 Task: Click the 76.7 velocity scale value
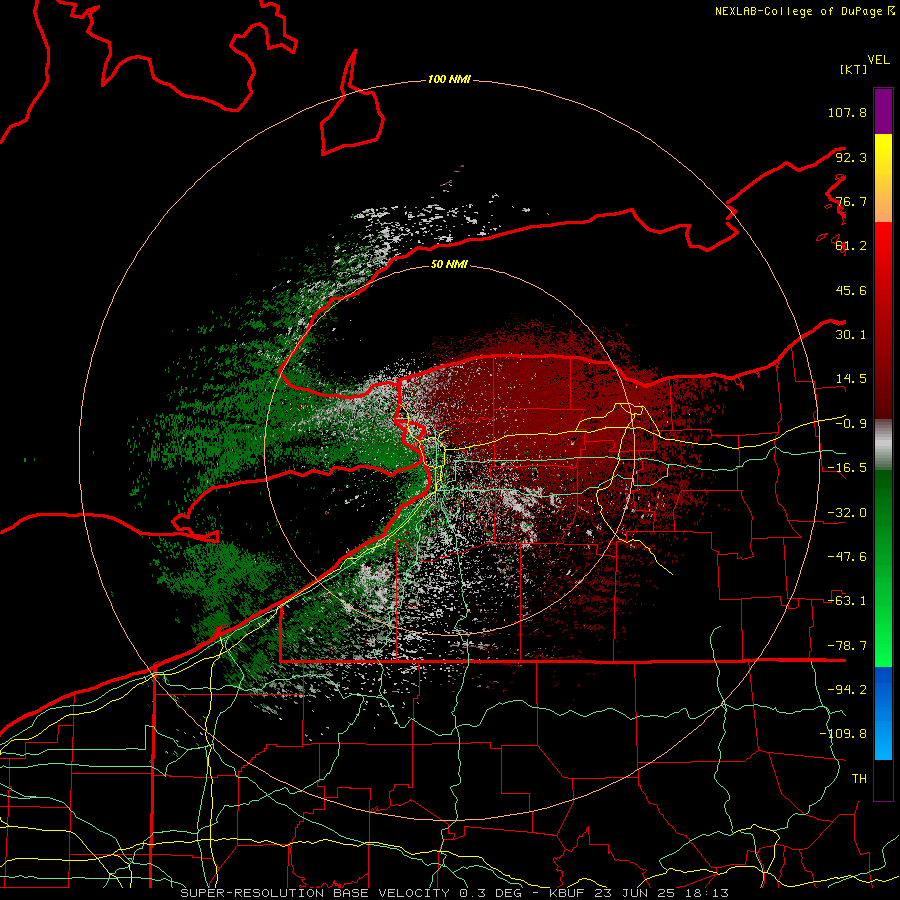tap(851, 201)
